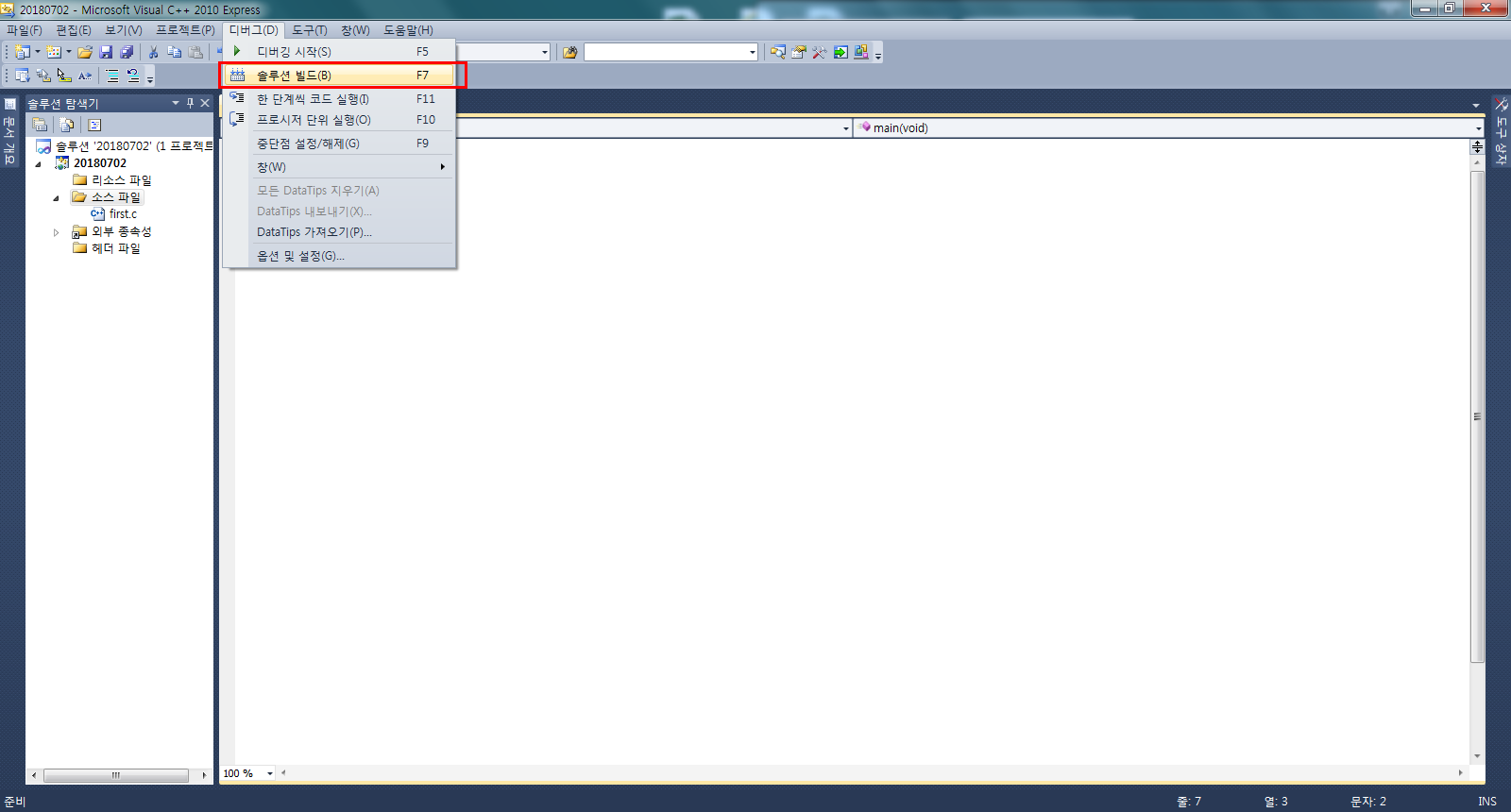Click the New Project toolbar icon
The width and height of the screenshot is (1511, 812).
(x=23, y=52)
